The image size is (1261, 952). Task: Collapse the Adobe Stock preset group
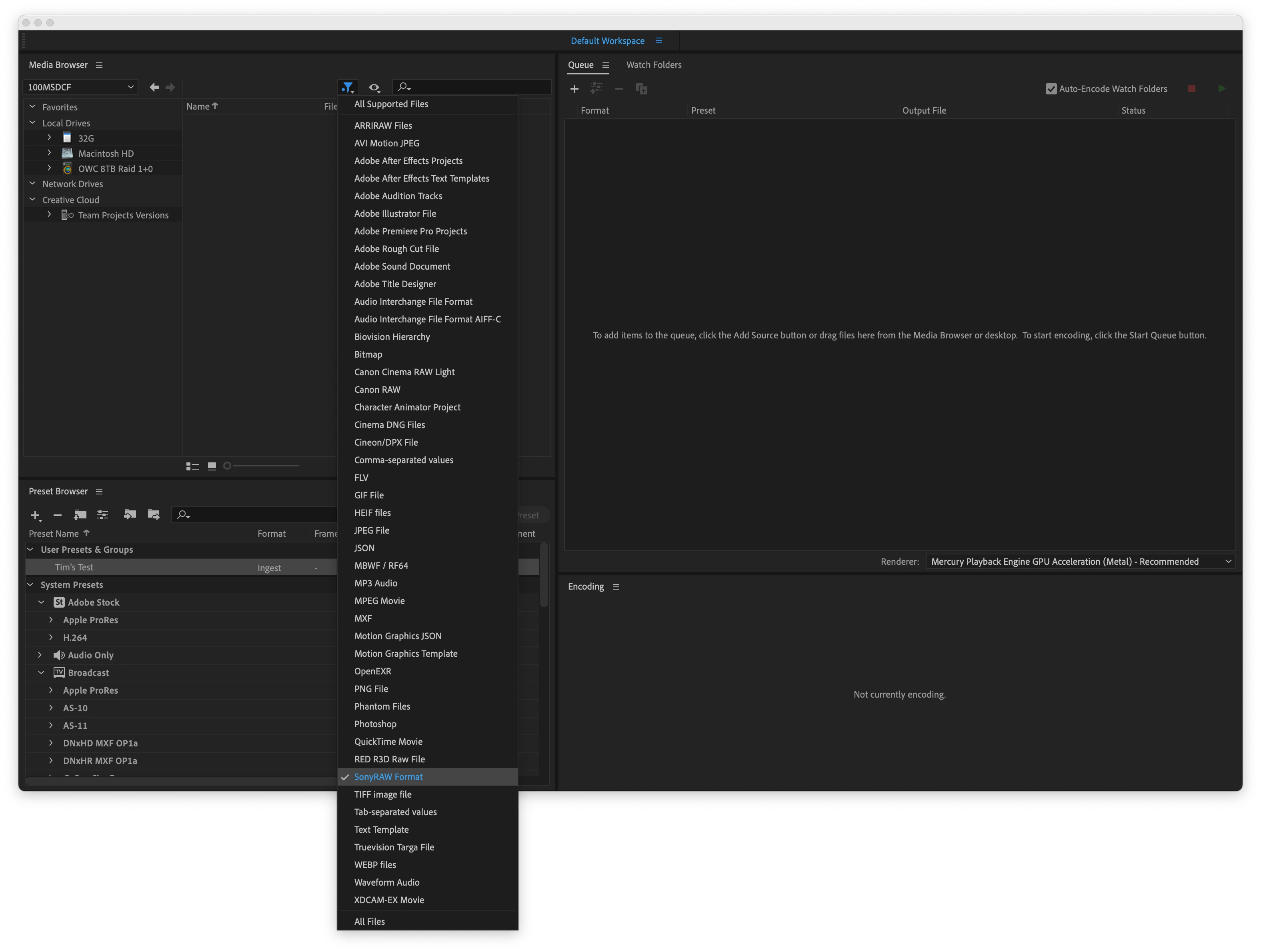pyautogui.click(x=41, y=602)
